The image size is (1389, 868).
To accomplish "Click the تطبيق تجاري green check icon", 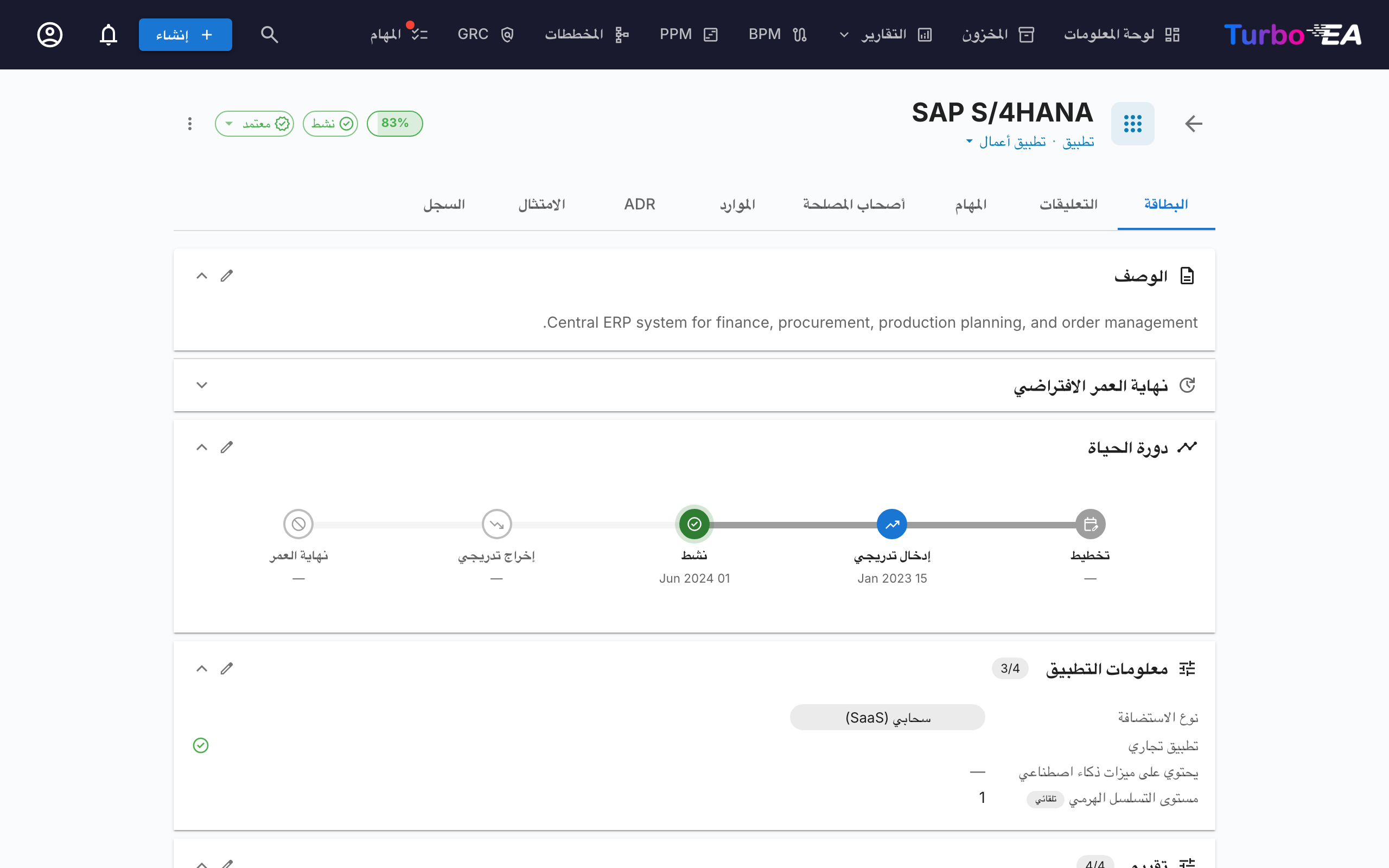I will pos(200,746).
